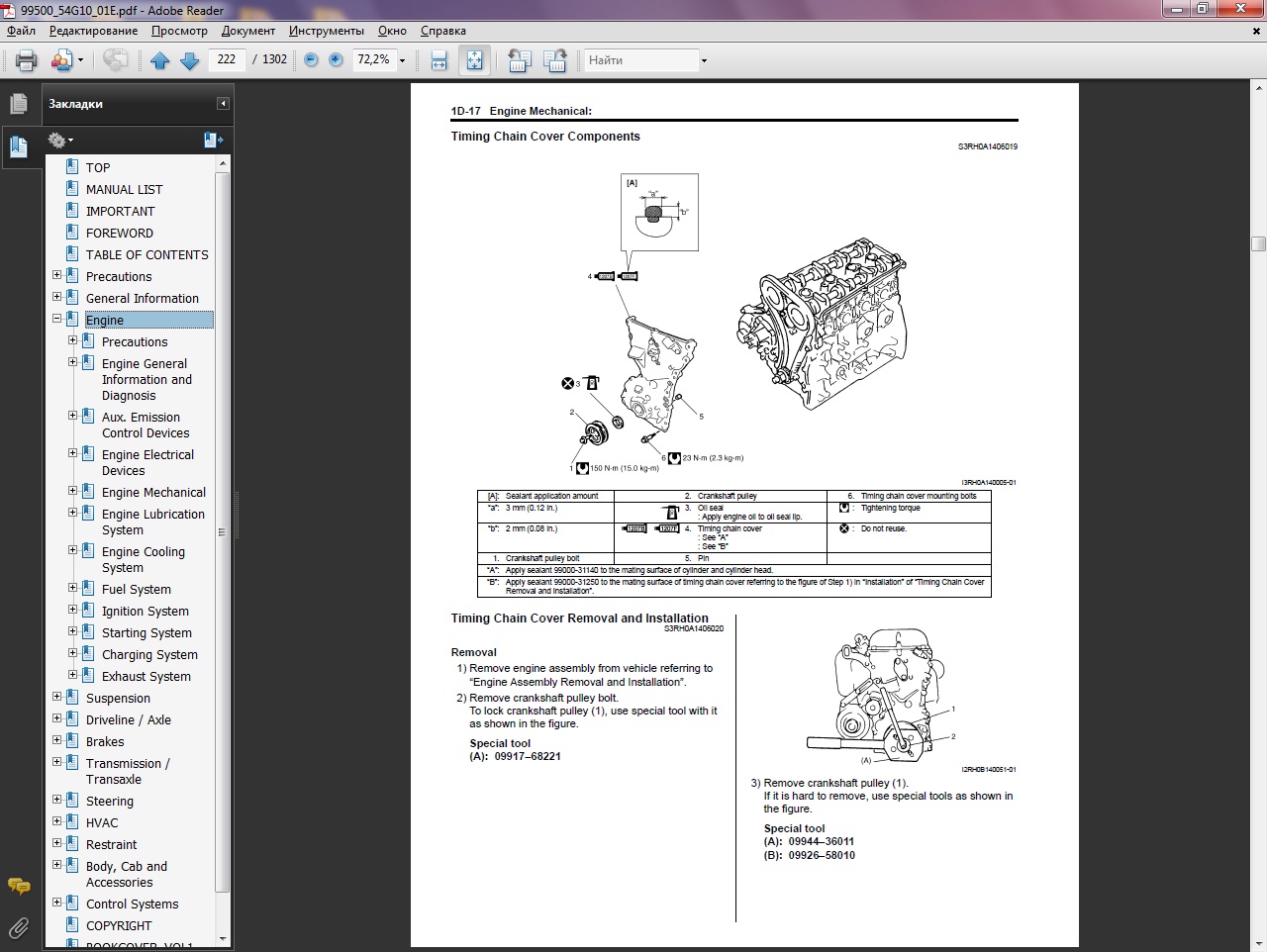Select the TOP bookmark

tap(98, 168)
